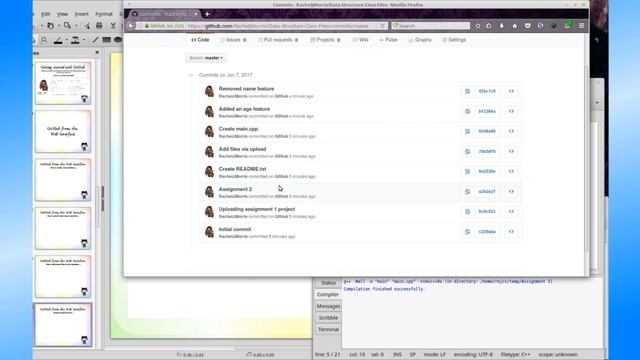Open 'Uploading assignment 1 project' commit link
This screenshot has width=640, height=360.
(257, 209)
